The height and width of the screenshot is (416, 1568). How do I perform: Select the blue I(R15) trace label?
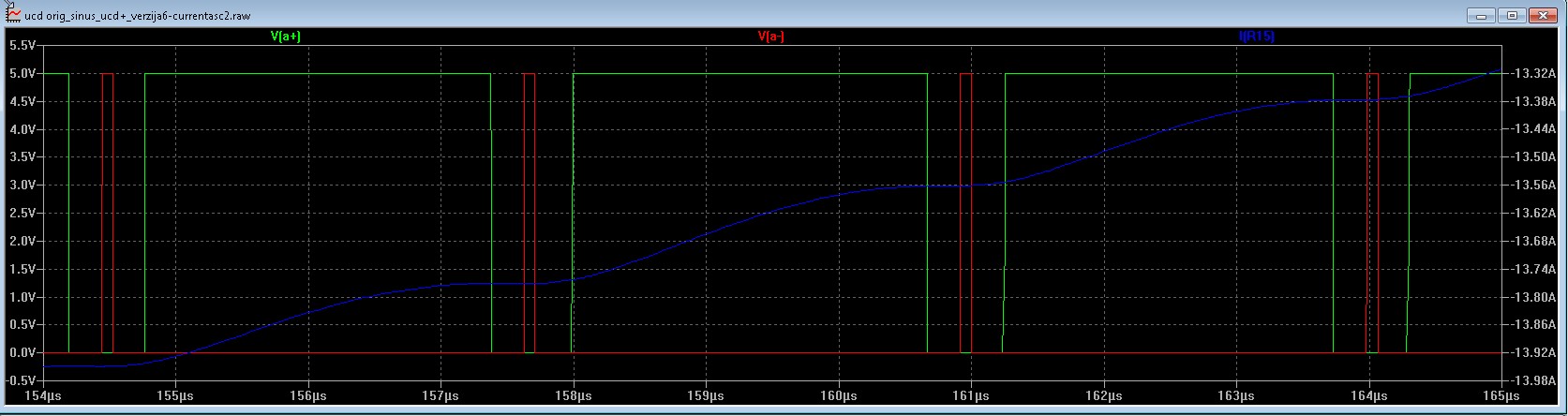1257,37
